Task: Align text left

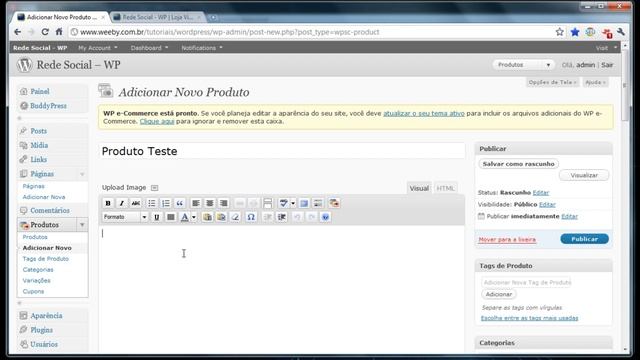Action: [x=196, y=203]
